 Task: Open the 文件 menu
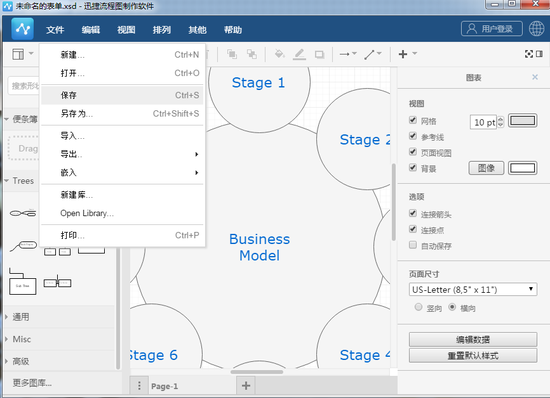point(55,30)
